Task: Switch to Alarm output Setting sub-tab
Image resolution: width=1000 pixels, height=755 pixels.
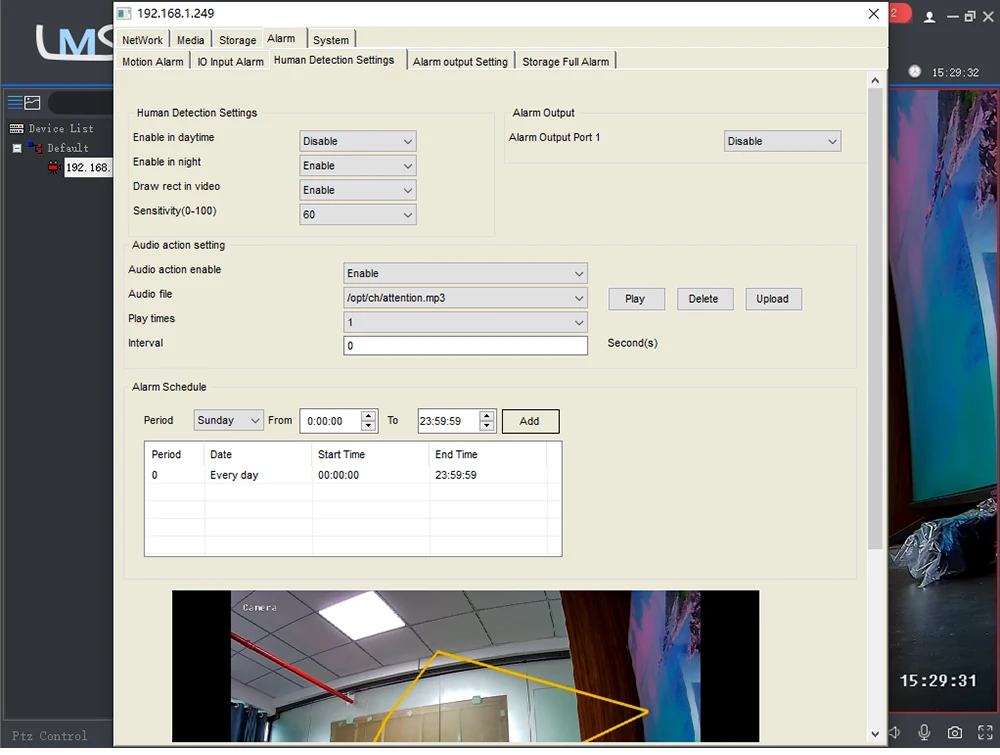Action: [460, 61]
